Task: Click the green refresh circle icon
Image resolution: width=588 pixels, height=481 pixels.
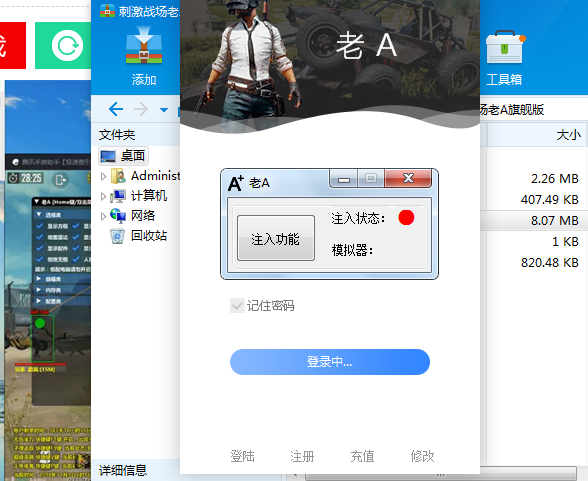Action: pos(68,46)
